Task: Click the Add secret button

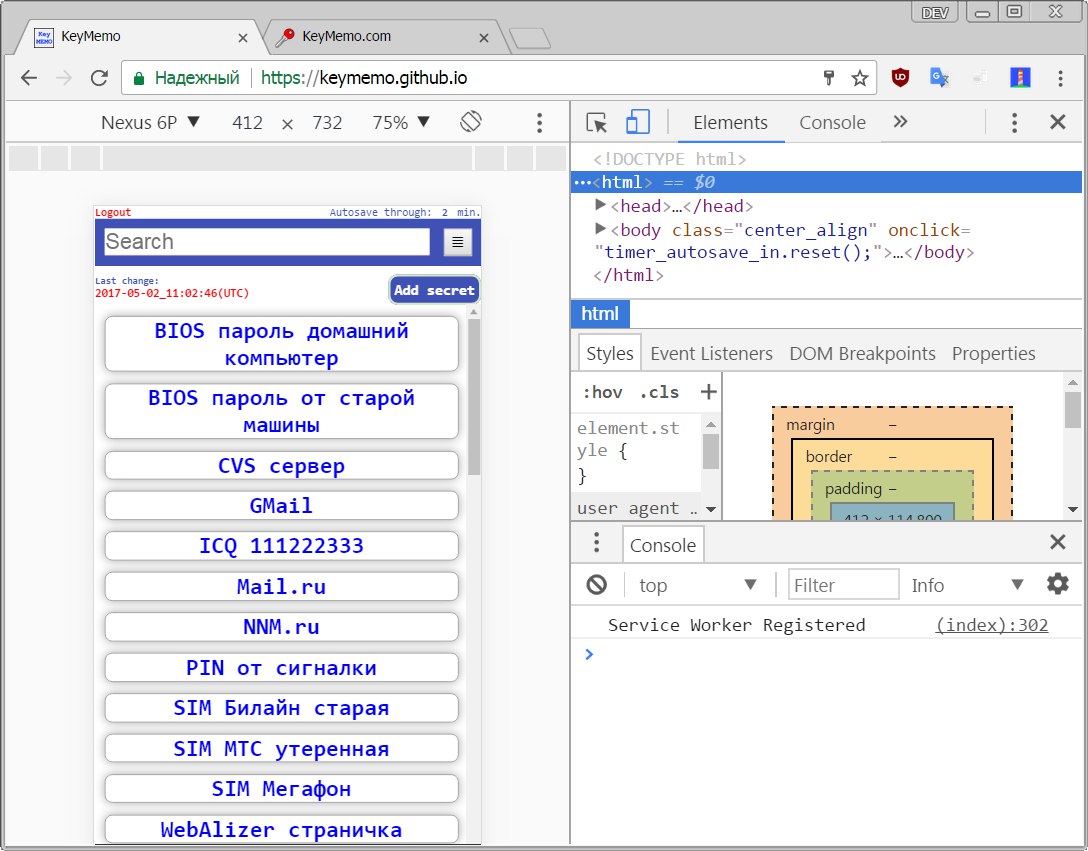Action: (434, 290)
